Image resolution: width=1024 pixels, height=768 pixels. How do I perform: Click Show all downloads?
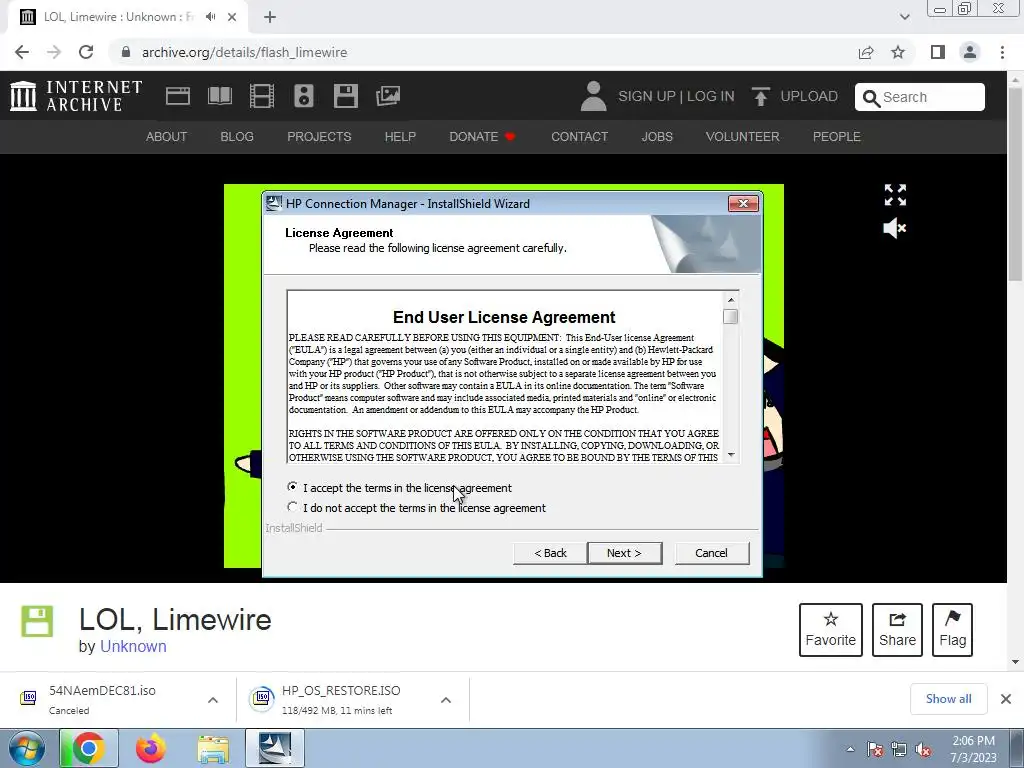948,699
